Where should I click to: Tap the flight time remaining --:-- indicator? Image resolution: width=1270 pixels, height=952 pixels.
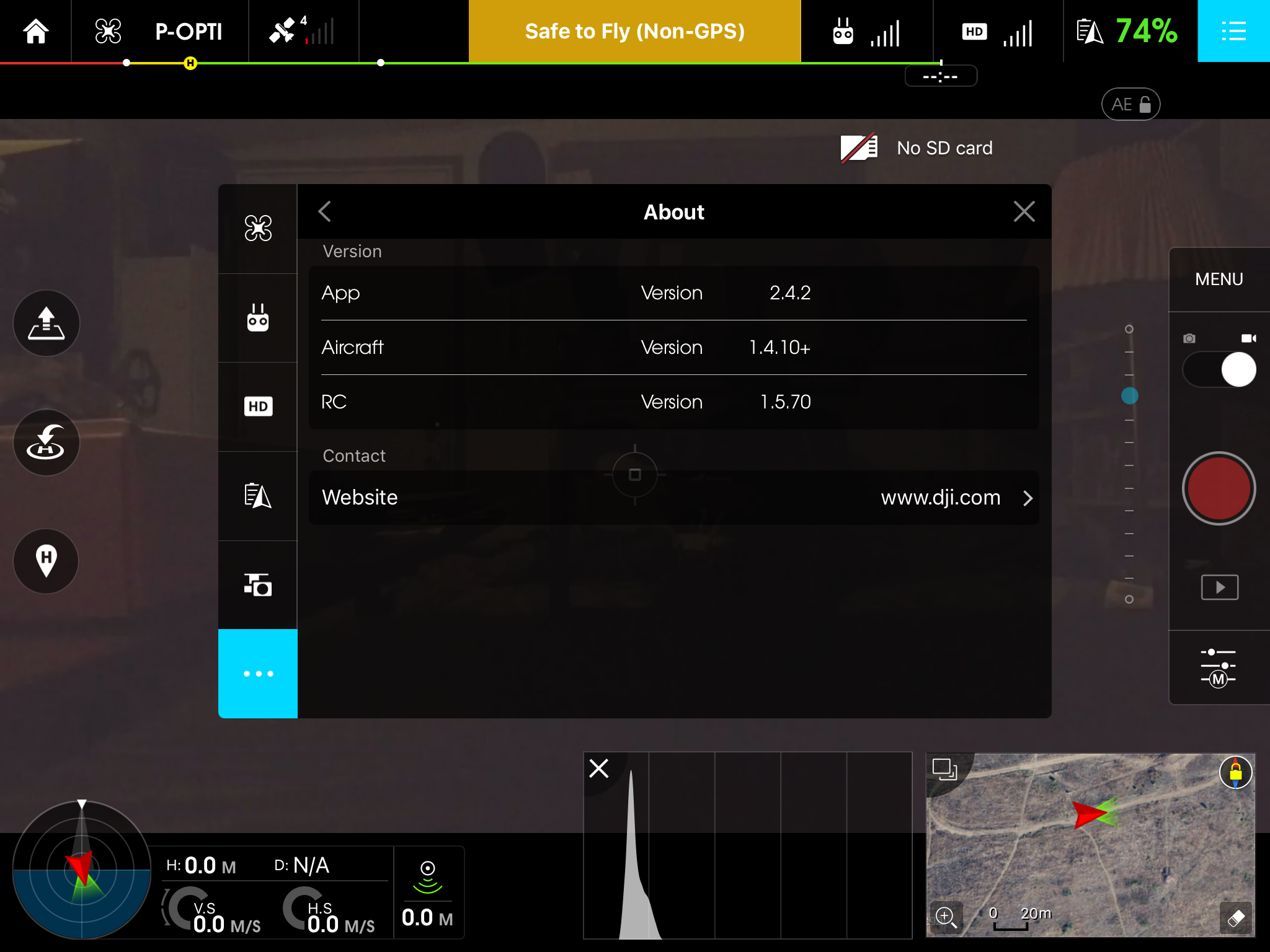pos(941,76)
